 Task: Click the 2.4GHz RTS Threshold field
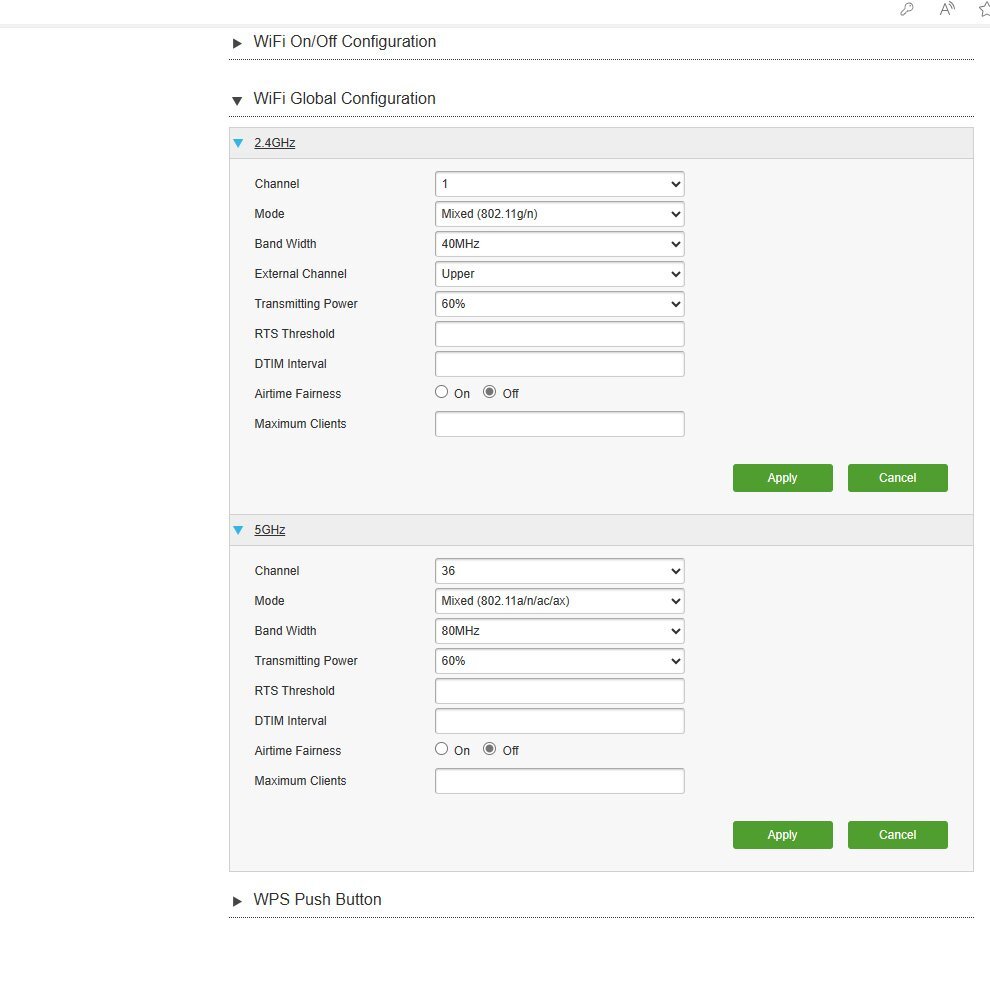click(x=559, y=334)
